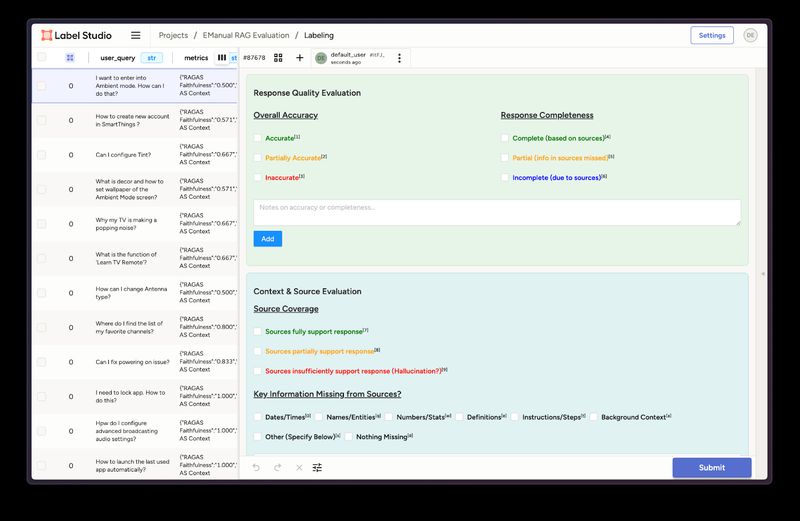Submit the annotation
Screen dimensions: 800x521
pyautogui.click(x=712, y=467)
